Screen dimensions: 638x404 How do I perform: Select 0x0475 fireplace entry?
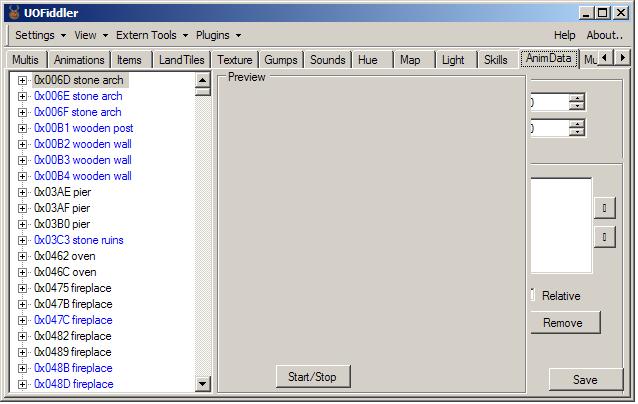pos(73,288)
